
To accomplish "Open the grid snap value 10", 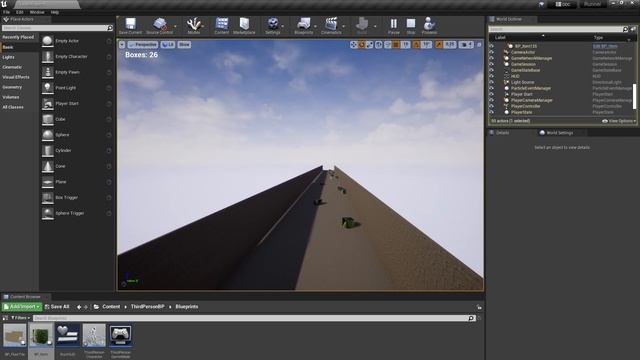I will point(405,44).
